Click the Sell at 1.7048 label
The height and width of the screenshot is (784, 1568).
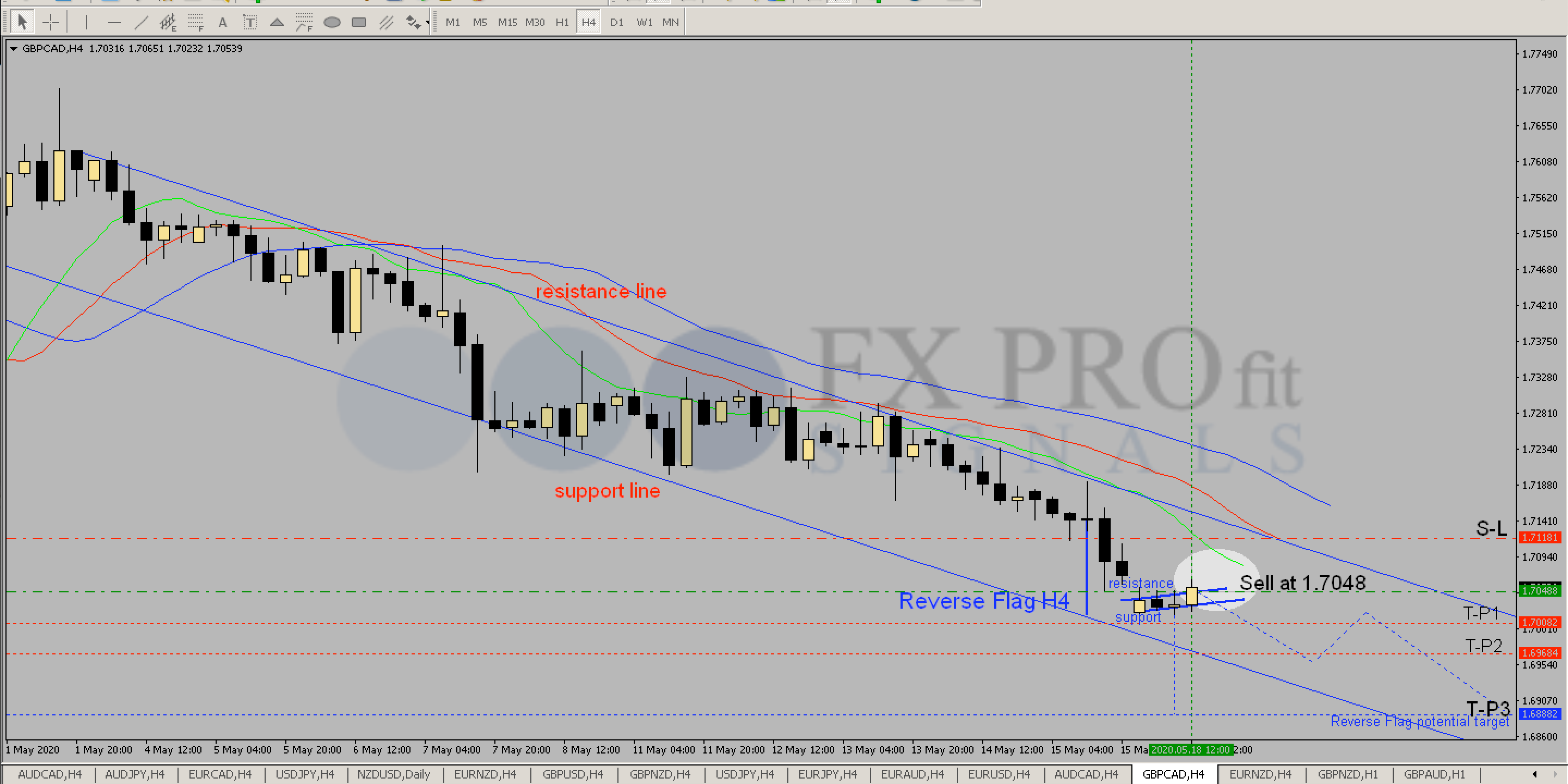click(x=1303, y=583)
